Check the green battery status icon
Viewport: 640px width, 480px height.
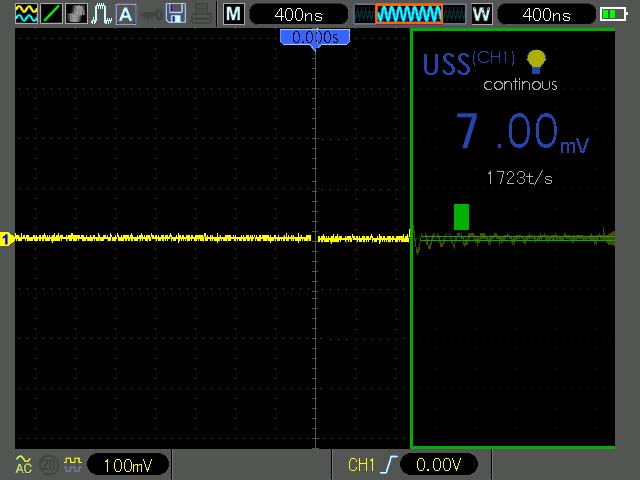(613, 14)
